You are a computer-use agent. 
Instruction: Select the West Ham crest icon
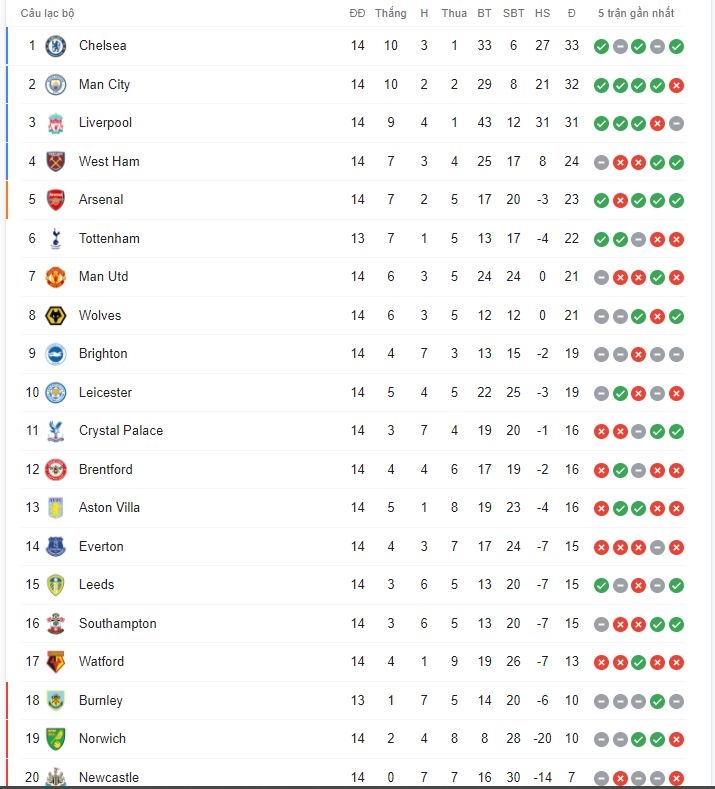(55, 162)
